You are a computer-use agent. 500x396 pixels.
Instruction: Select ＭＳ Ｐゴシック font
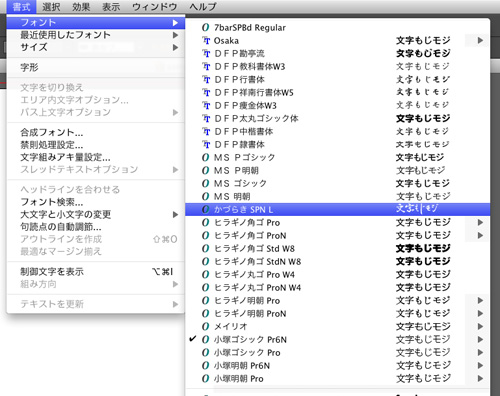coord(337,157)
